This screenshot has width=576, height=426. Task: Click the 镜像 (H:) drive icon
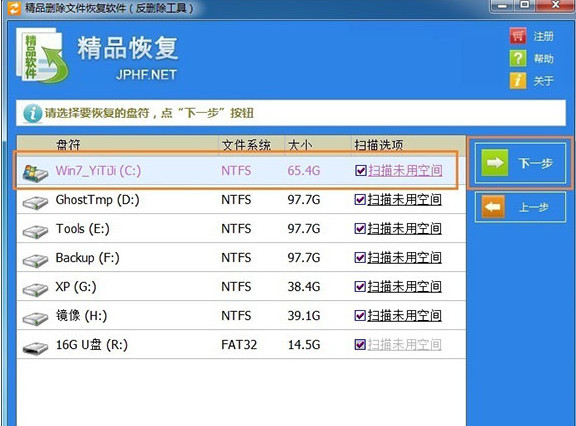point(35,318)
